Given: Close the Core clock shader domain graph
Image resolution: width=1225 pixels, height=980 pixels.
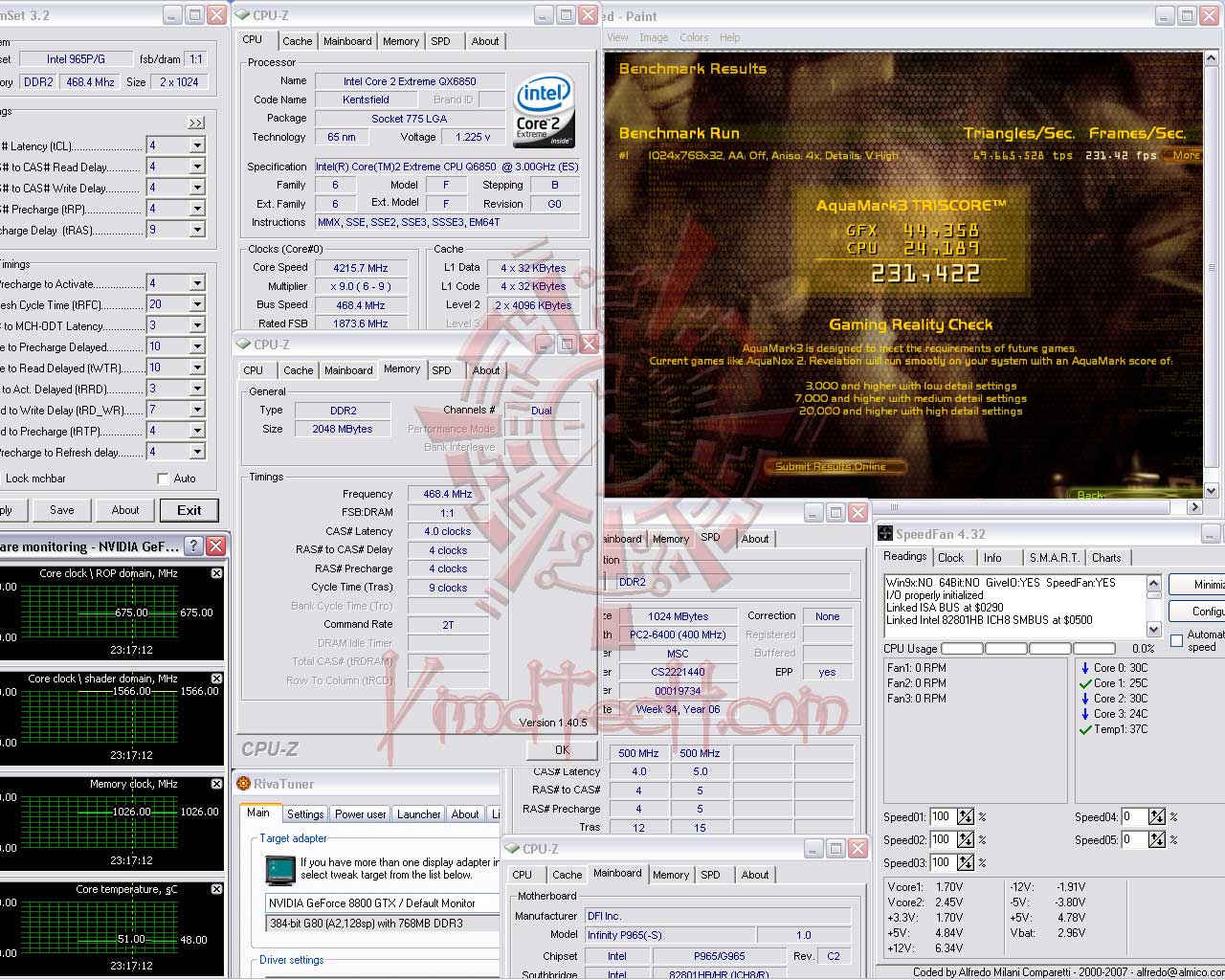Looking at the screenshot, I should (x=216, y=679).
